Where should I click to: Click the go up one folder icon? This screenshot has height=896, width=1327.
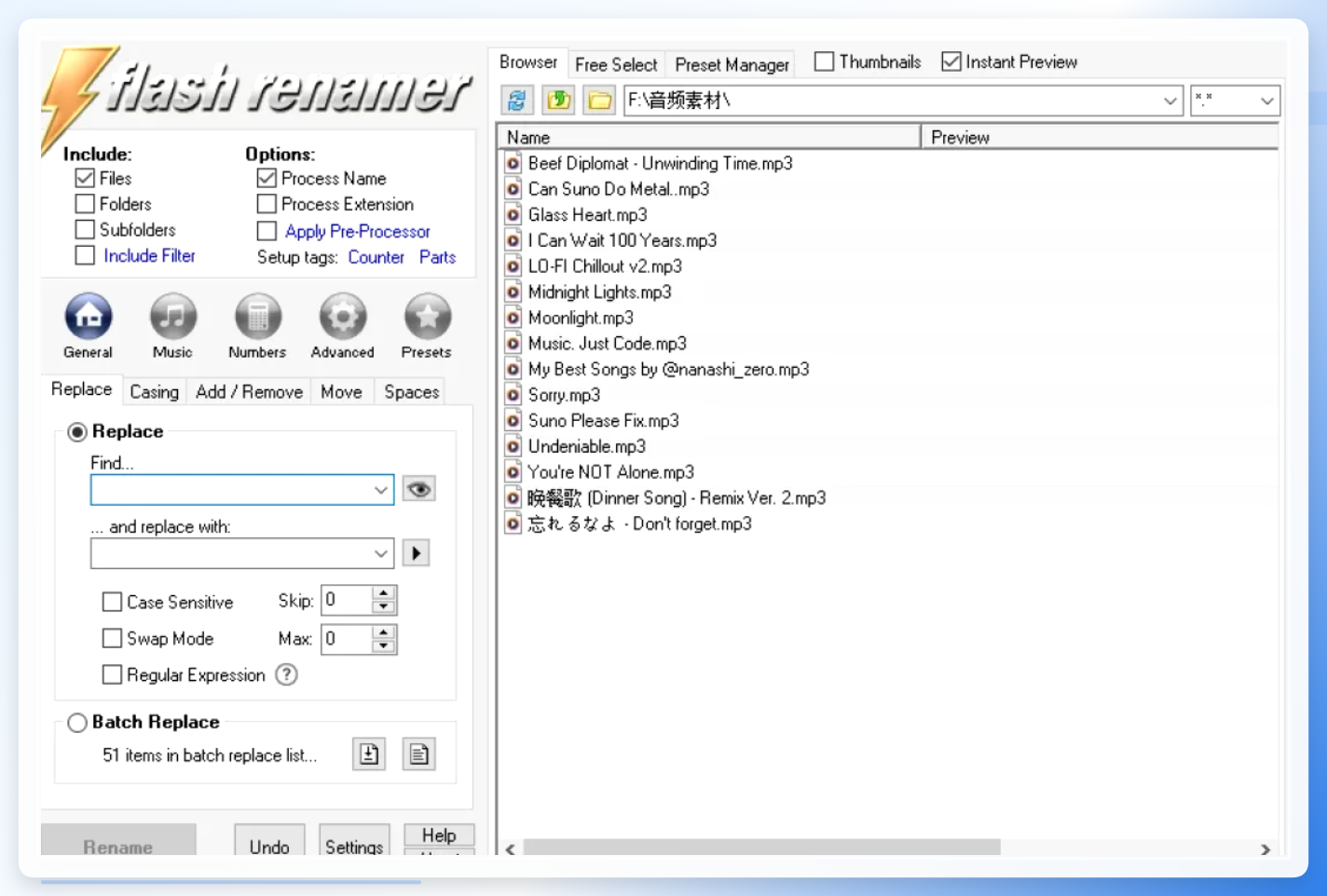558,100
